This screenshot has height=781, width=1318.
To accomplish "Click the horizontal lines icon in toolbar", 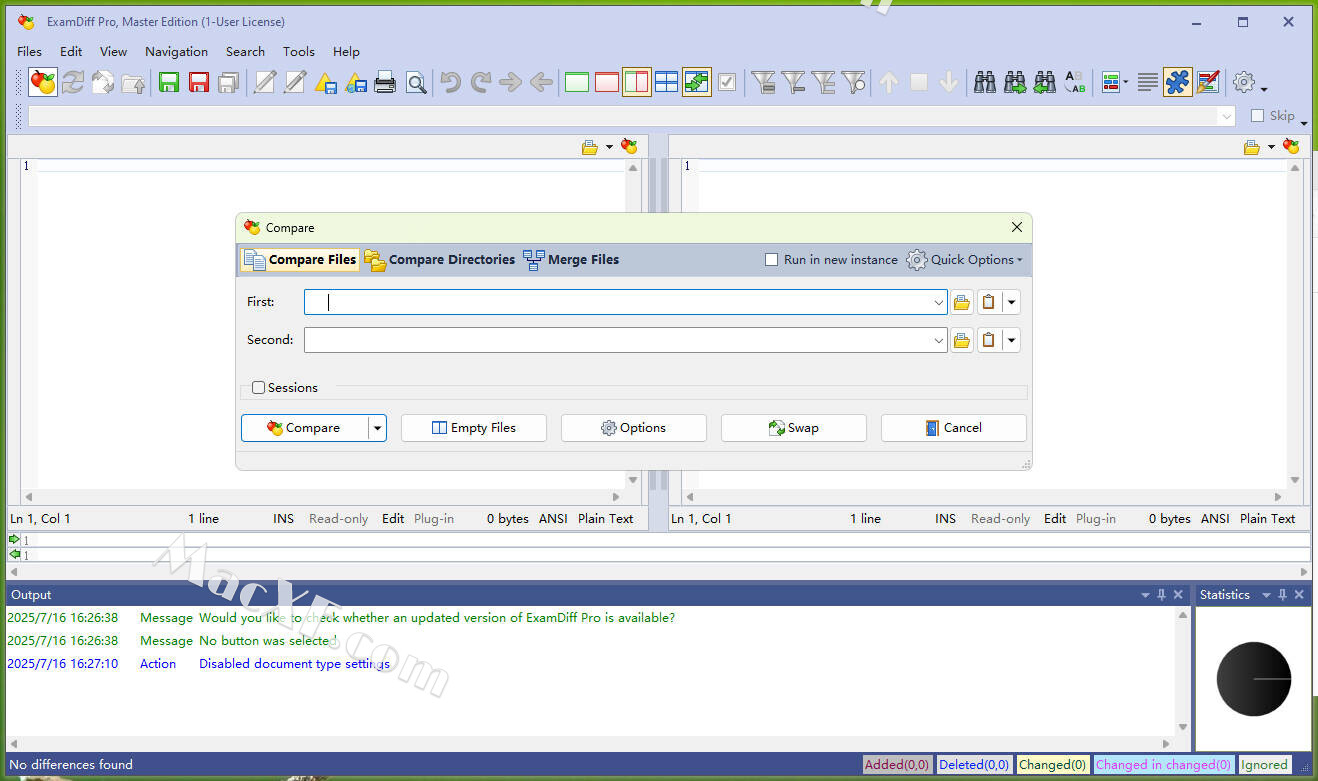I will coord(1148,83).
